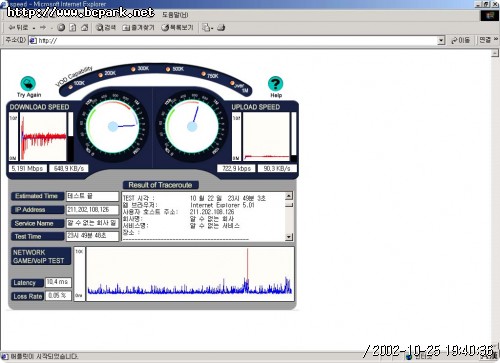Open the Help question mark icon
The image size is (500, 363).
[275, 83]
